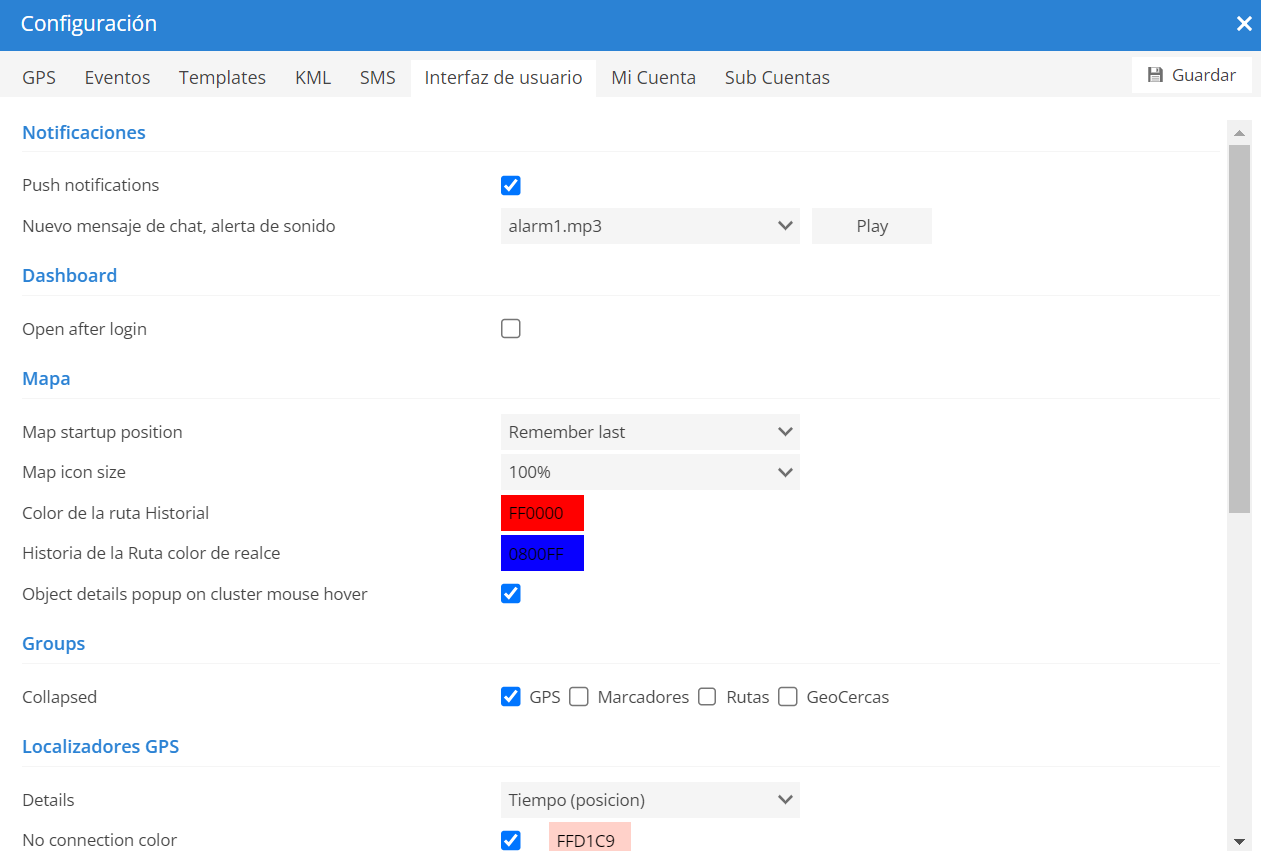Click the vertical scrollbar thumb

(x=1240, y=329)
